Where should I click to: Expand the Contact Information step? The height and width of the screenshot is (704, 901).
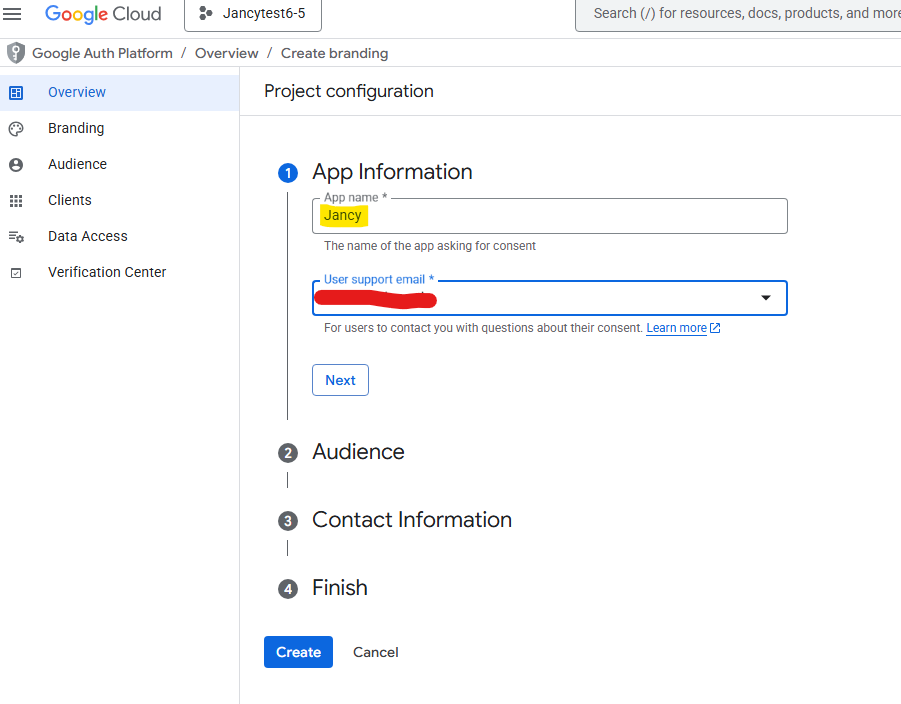click(412, 520)
